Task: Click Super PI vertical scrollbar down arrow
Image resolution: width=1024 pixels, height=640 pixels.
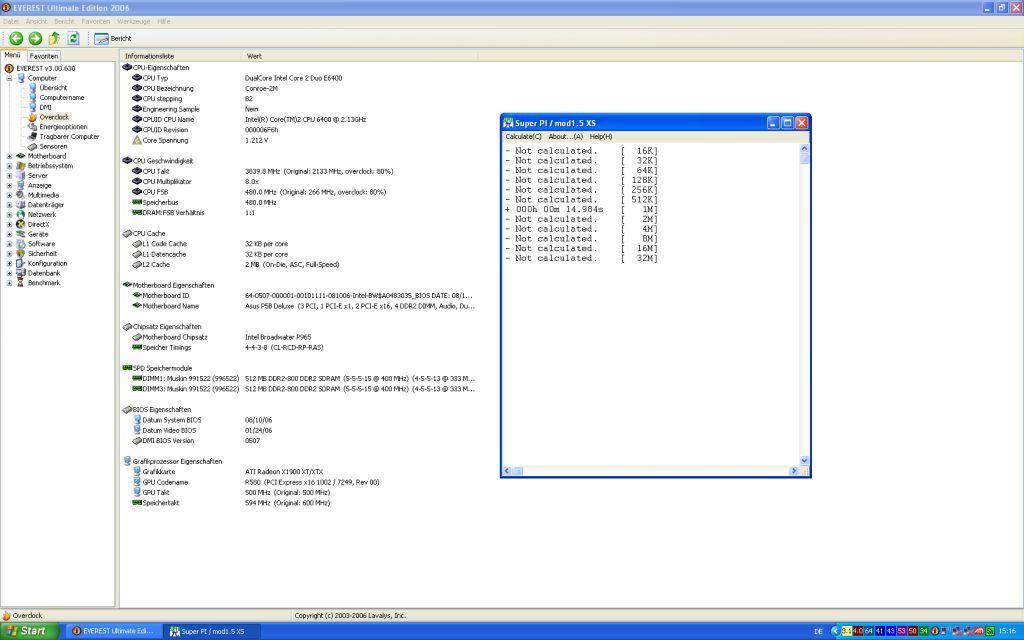Action: (x=804, y=460)
